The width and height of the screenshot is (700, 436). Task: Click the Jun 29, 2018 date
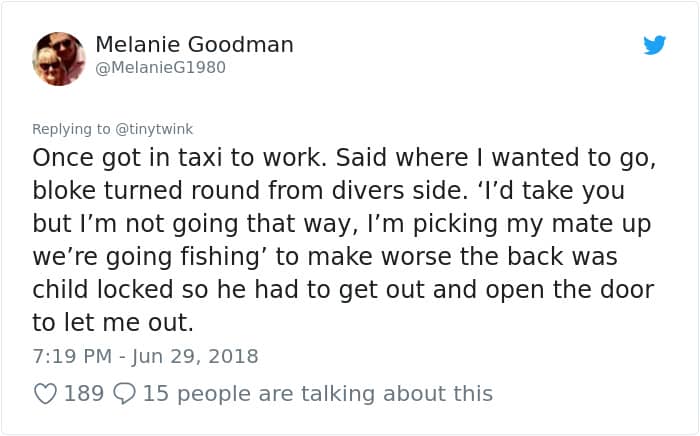tap(198, 356)
